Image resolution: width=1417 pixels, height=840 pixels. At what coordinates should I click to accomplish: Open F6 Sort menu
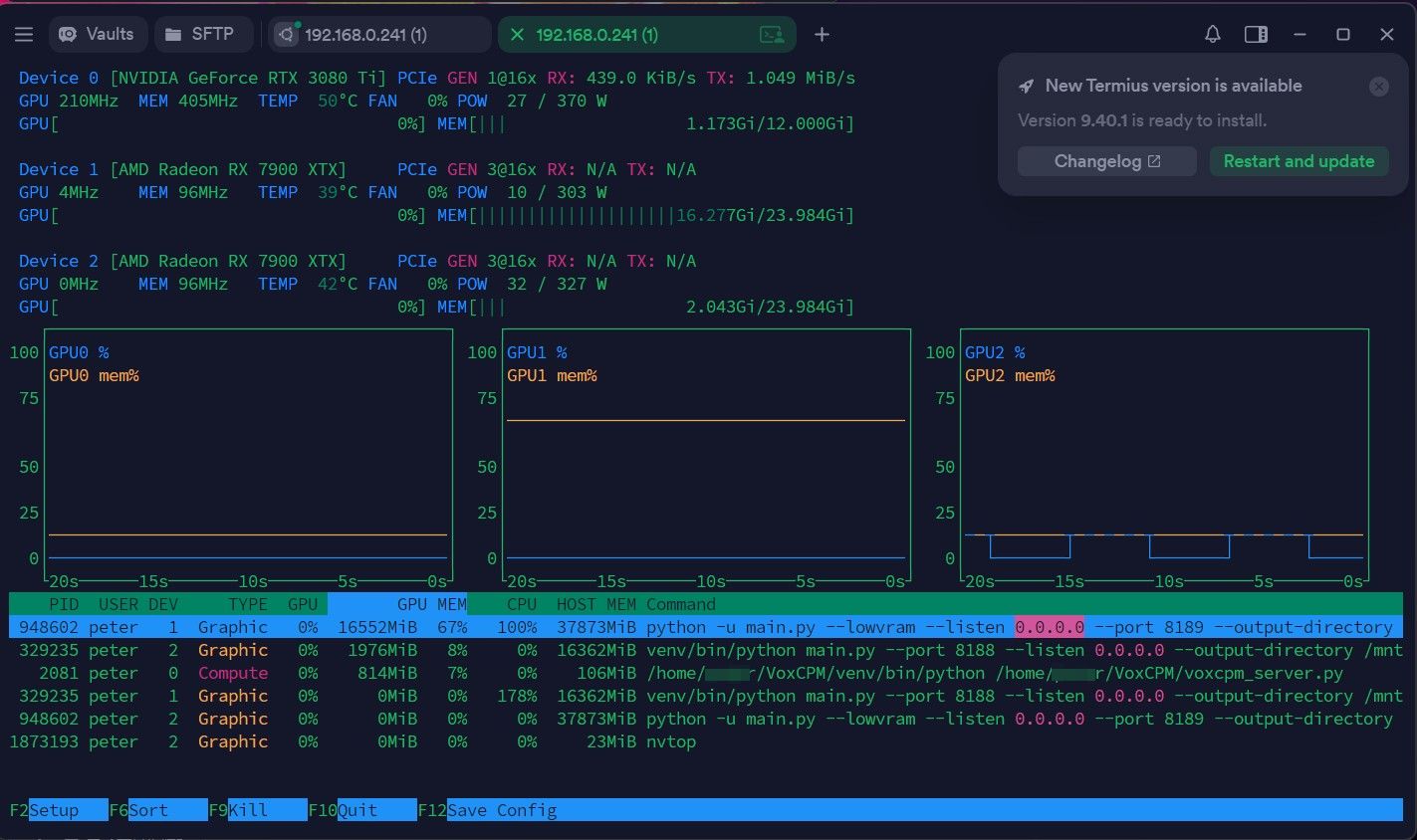[x=158, y=810]
